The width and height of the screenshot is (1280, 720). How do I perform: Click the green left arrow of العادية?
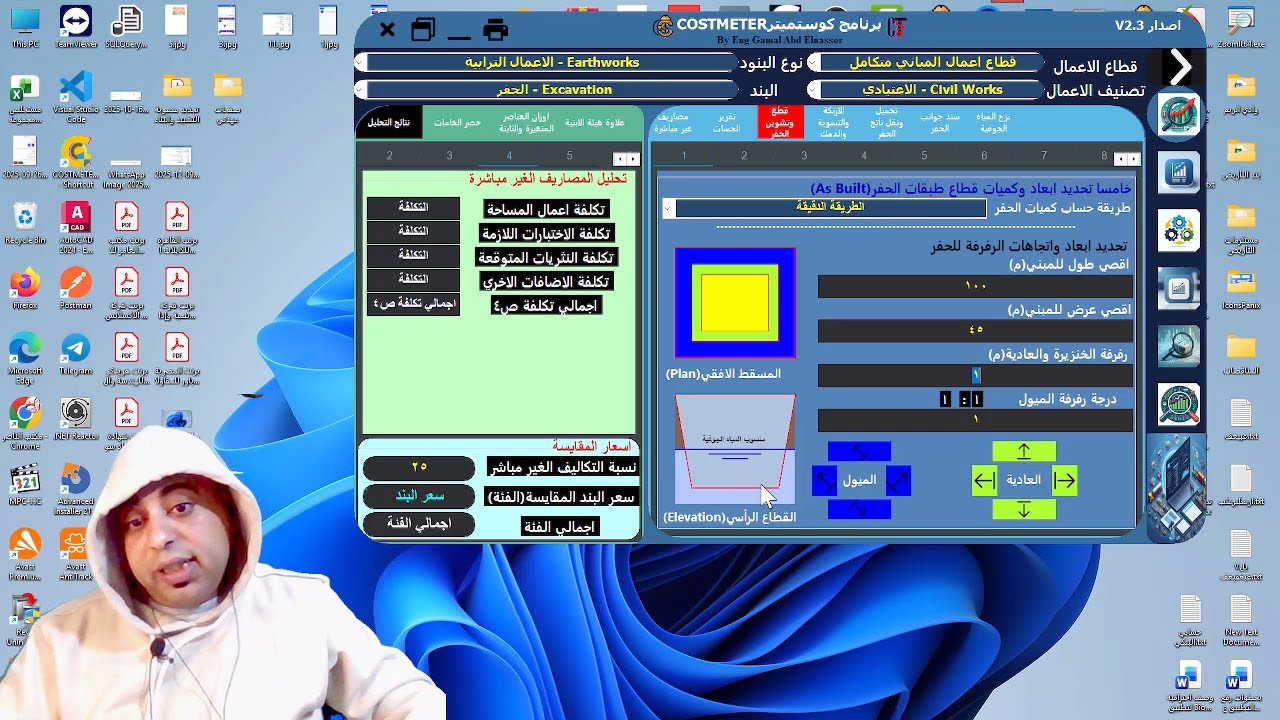click(984, 481)
